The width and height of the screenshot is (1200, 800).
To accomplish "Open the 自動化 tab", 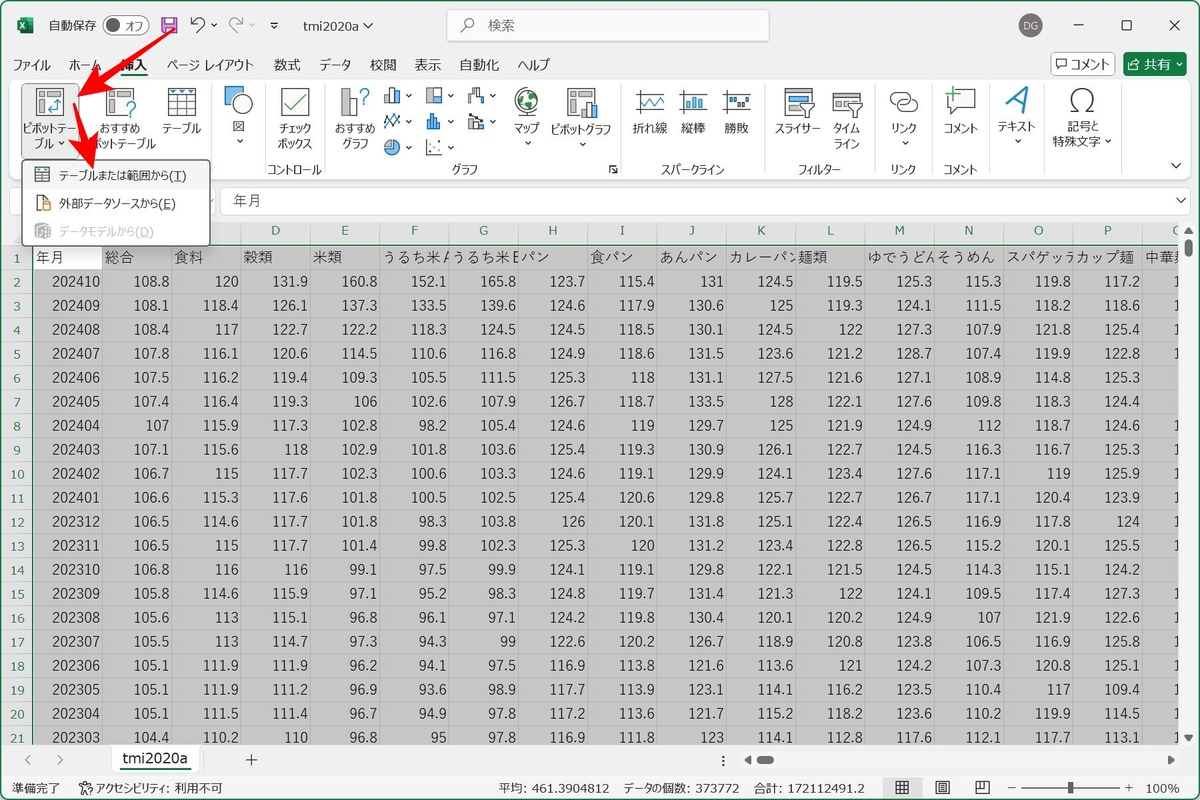I will coord(479,65).
